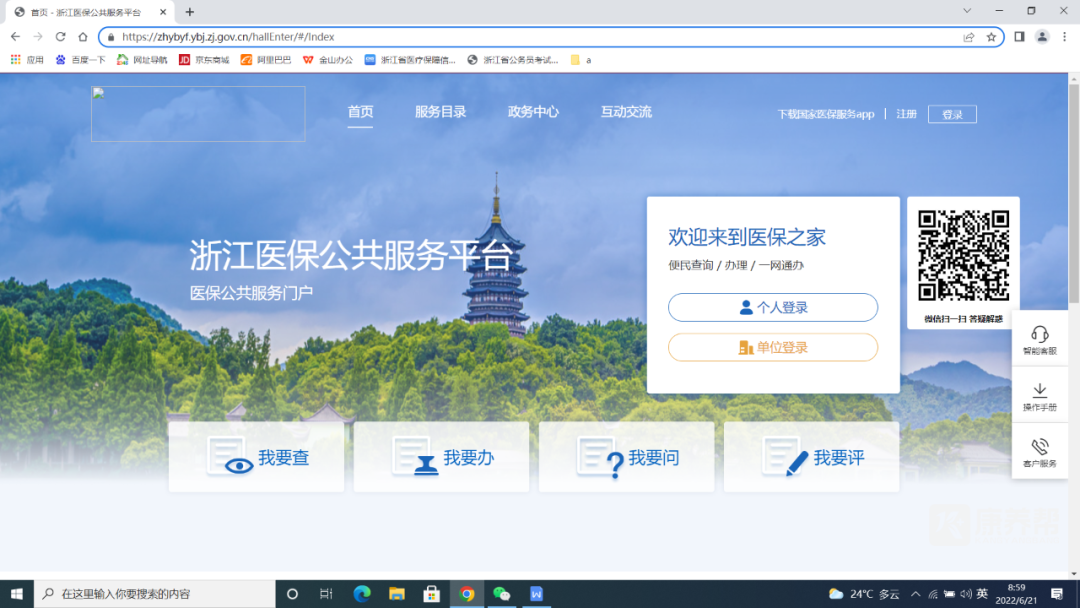Image resolution: width=1080 pixels, height=608 pixels.
Task: Launch Microsoft Edge from taskbar
Action: click(362, 594)
